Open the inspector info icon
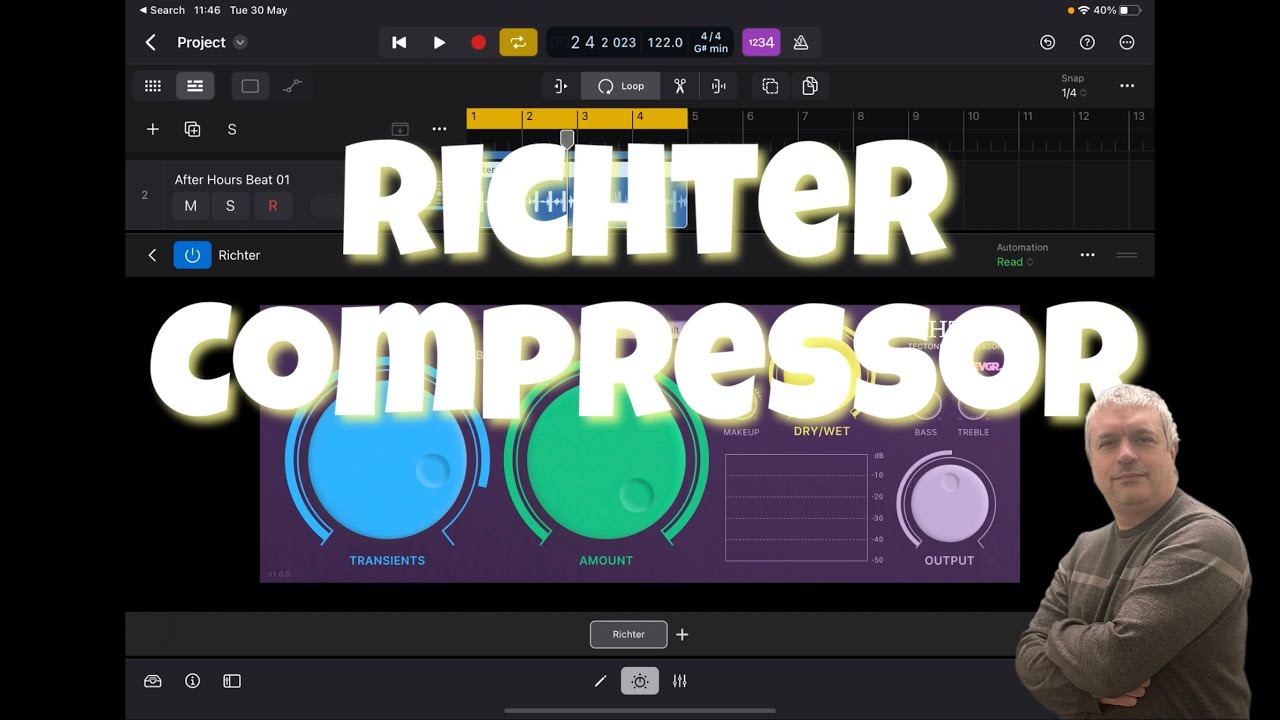This screenshot has height=720, width=1280. click(x=192, y=681)
